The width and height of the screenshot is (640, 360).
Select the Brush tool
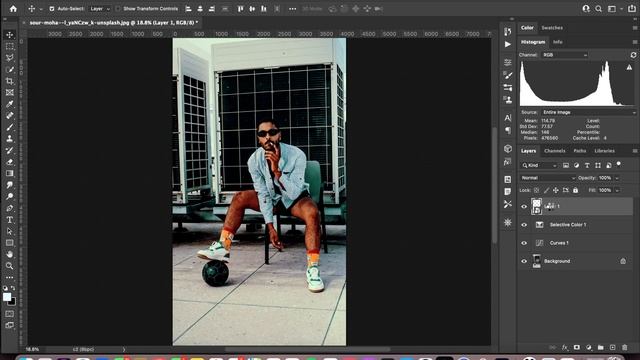coord(10,127)
